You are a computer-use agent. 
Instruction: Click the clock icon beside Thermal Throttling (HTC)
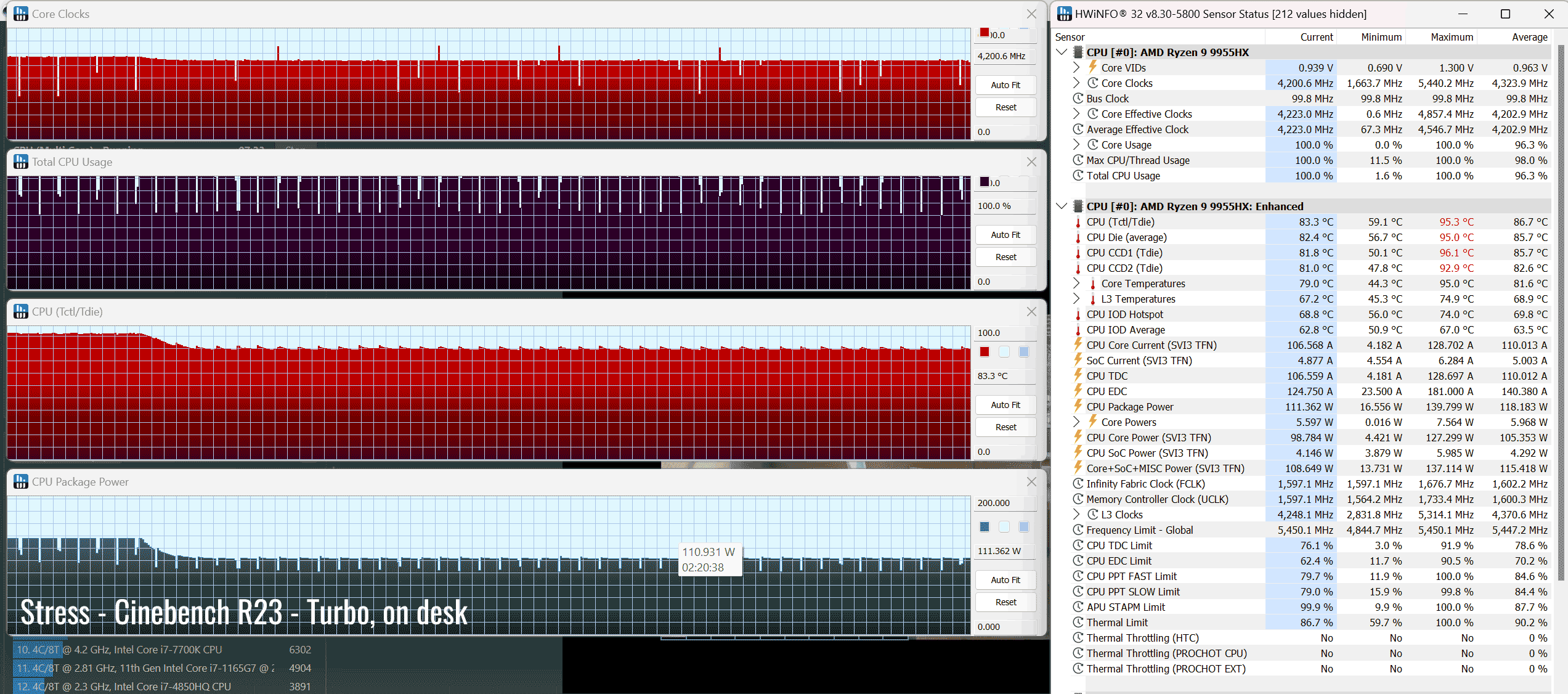click(x=1078, y=638)
